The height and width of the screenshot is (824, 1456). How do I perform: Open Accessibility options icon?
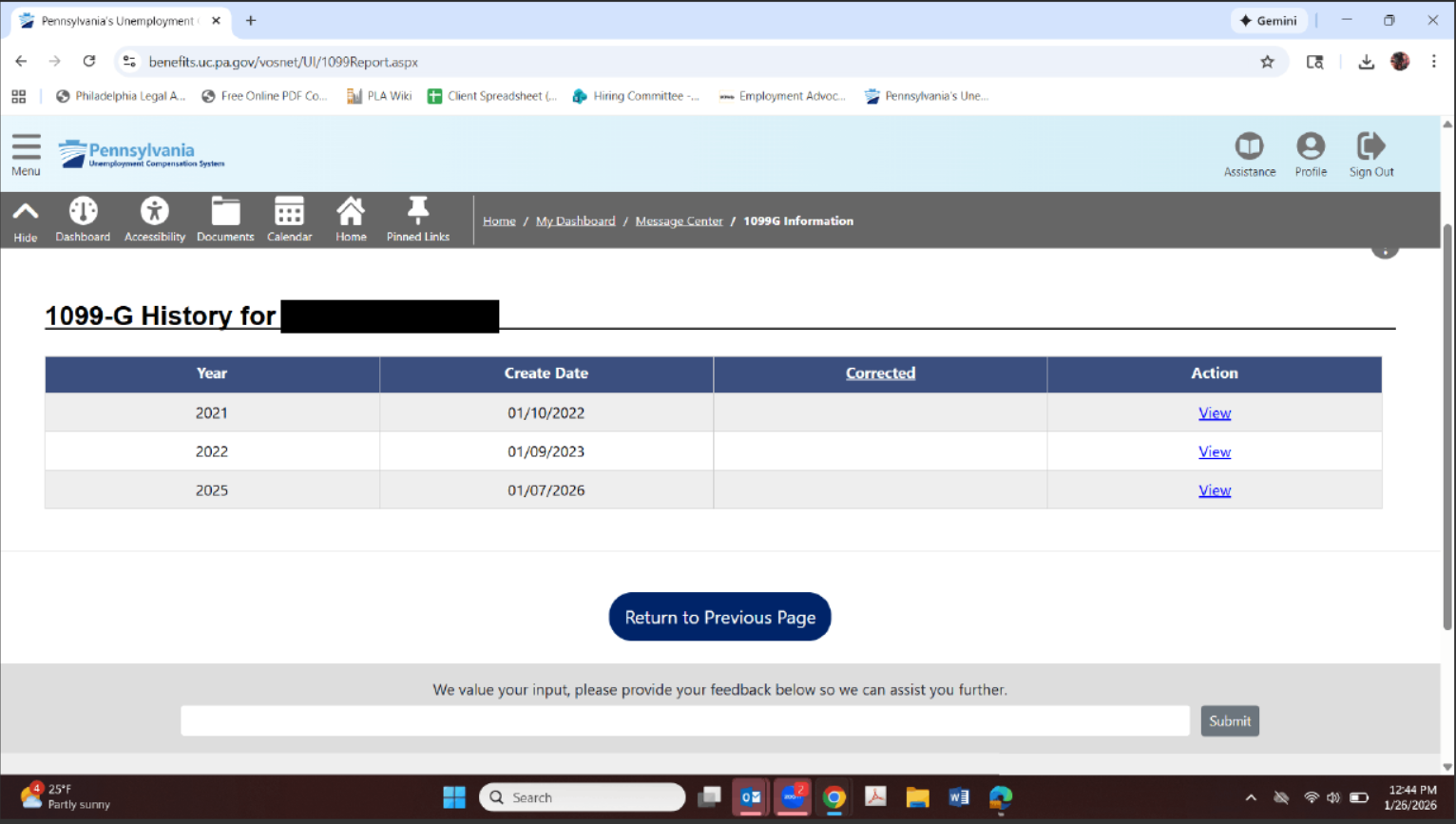[x=154, y=211]
